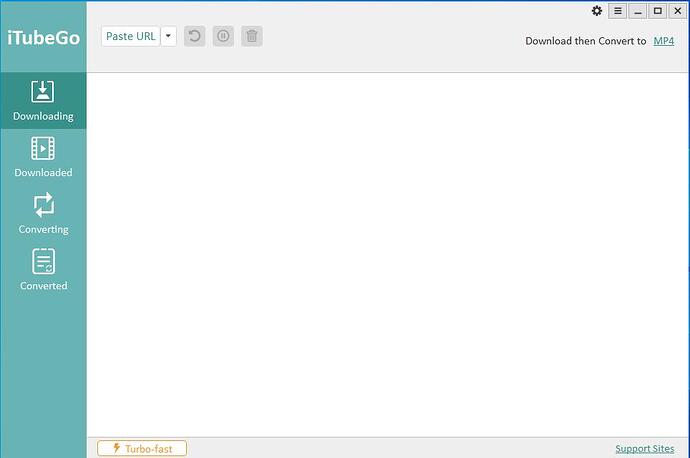The image size is (690, 458).
Task: Open the hamburger menu in title bar
Action: click(x=618, y=11)
